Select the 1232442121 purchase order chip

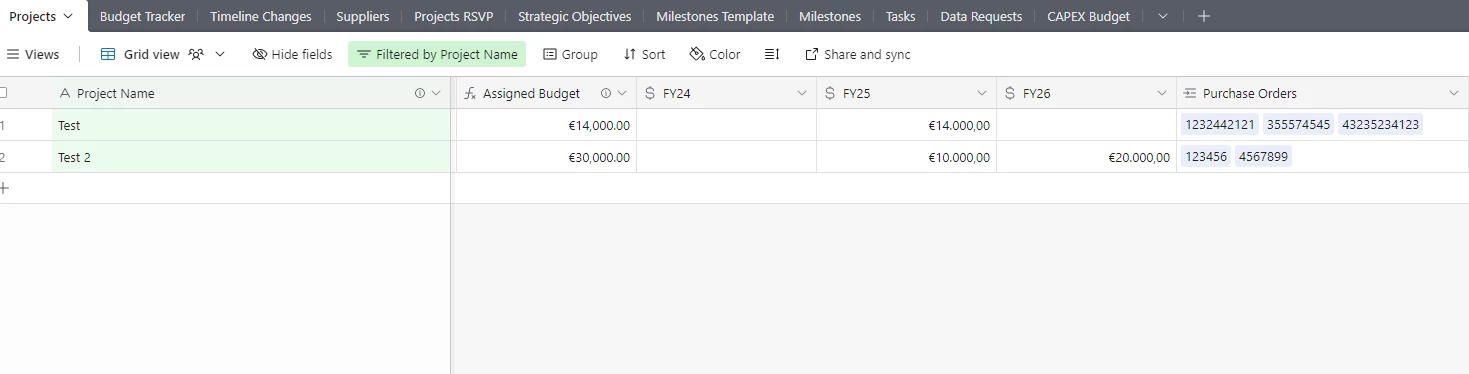click(x=1219, y=125)
